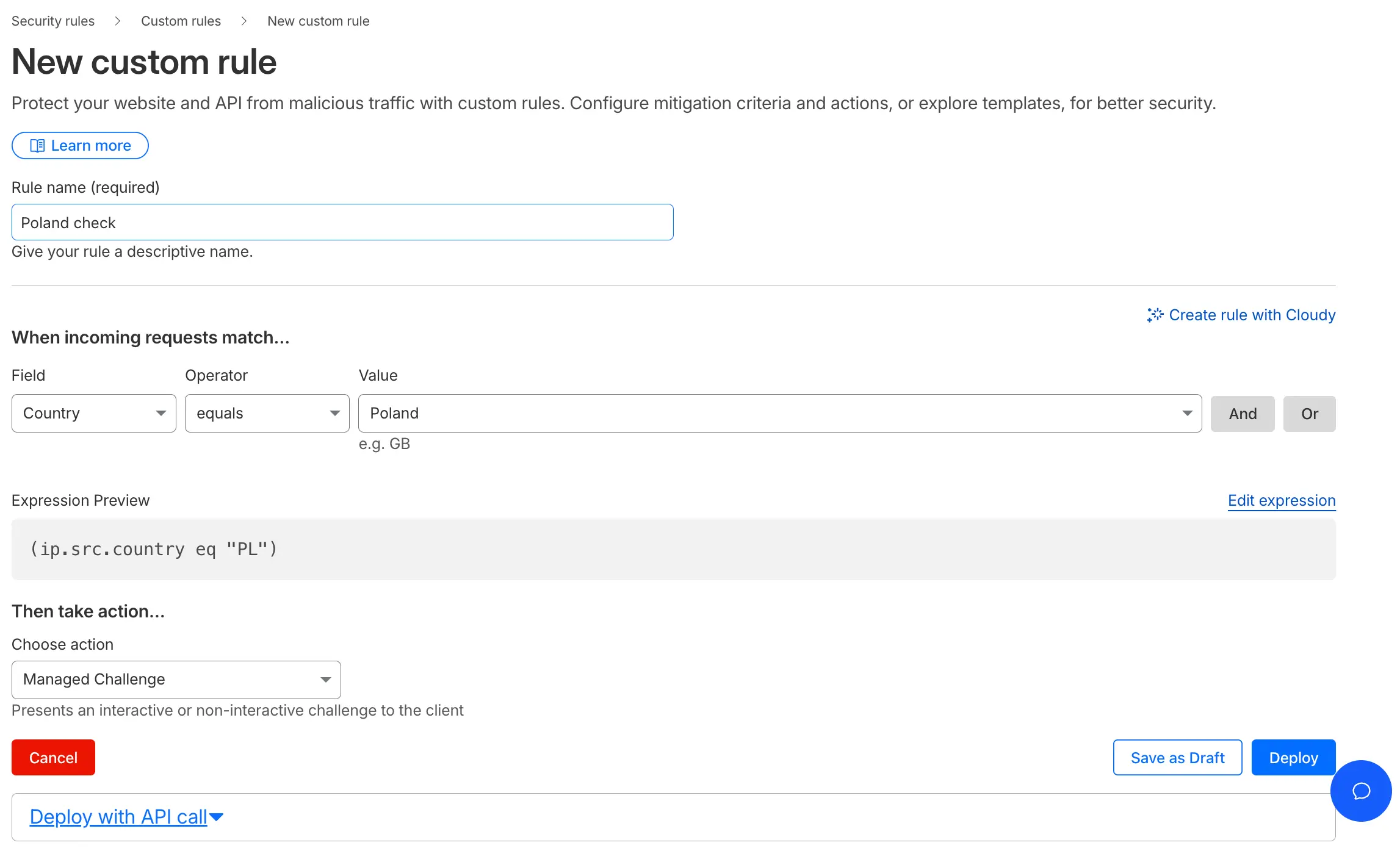Open the chat support bubble icon
Screen dimensions: 1400x848
coord(1361,791)
